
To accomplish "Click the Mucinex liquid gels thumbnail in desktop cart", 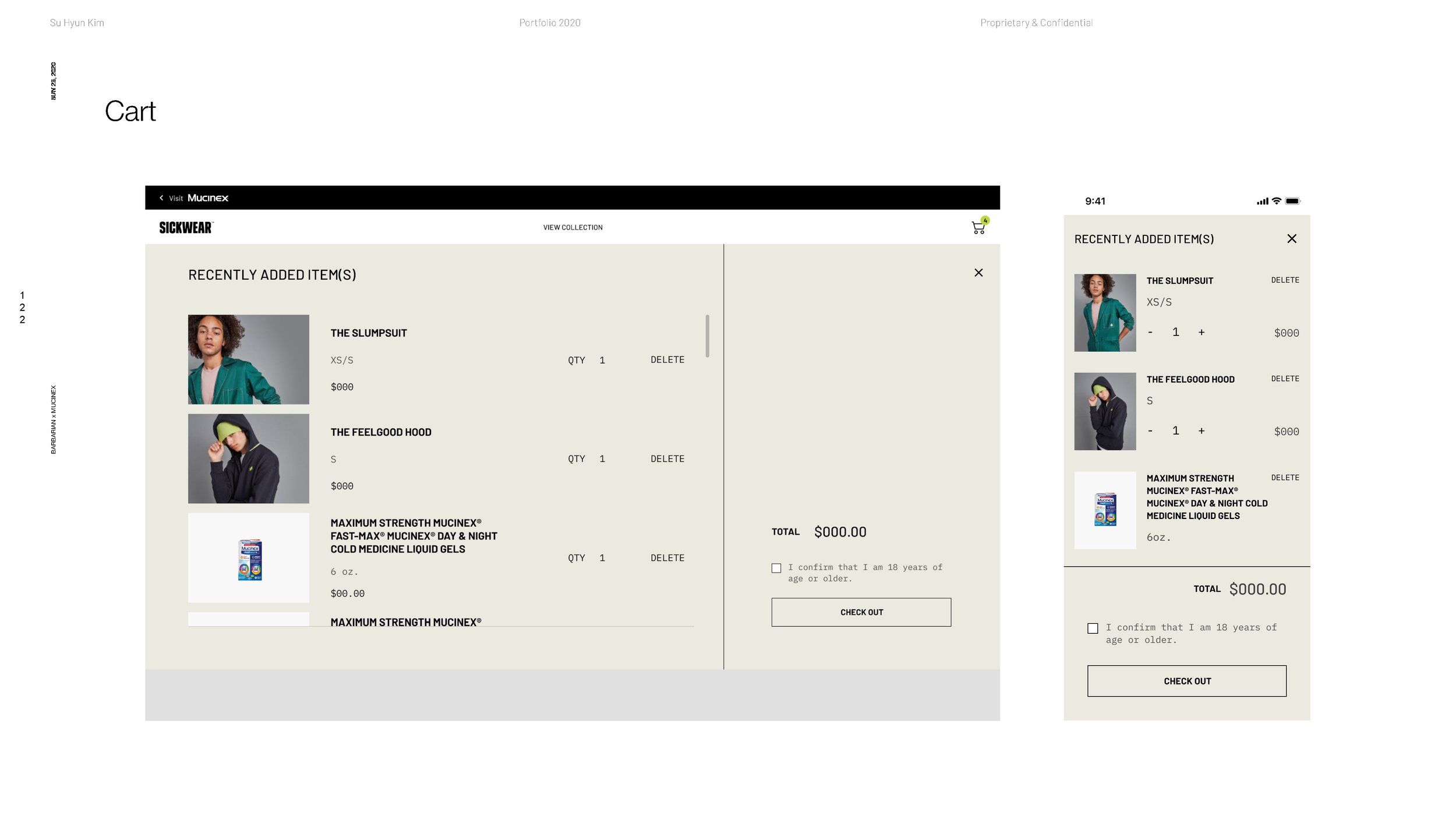I will click(x=249, y=557).
